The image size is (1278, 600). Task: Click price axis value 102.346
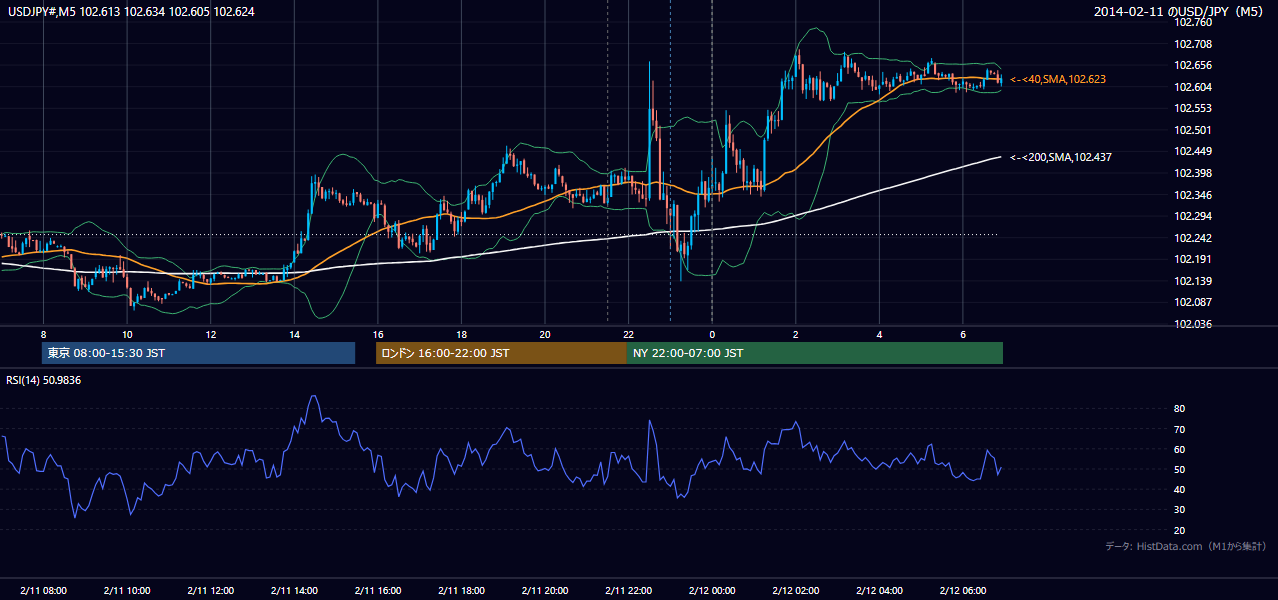(1195, 195)
